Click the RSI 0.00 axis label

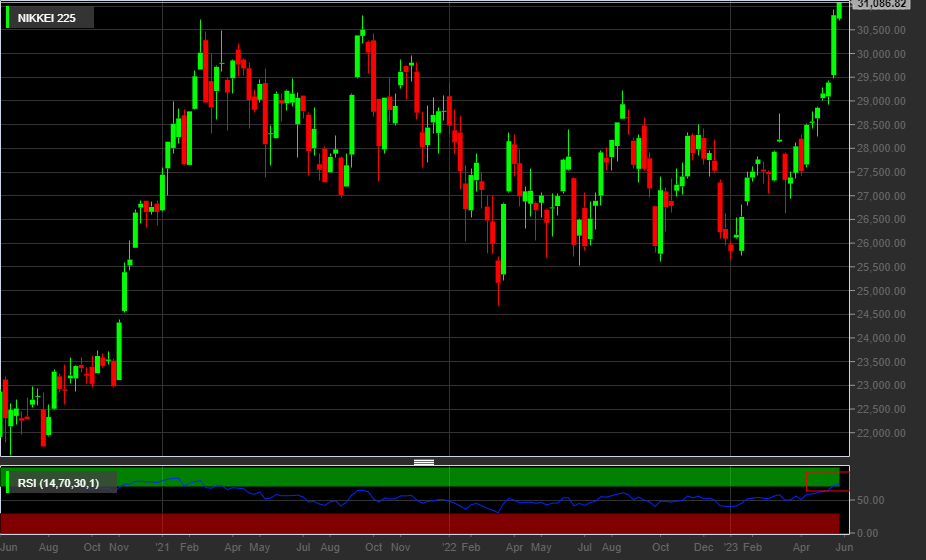click(x=868, y=533)
